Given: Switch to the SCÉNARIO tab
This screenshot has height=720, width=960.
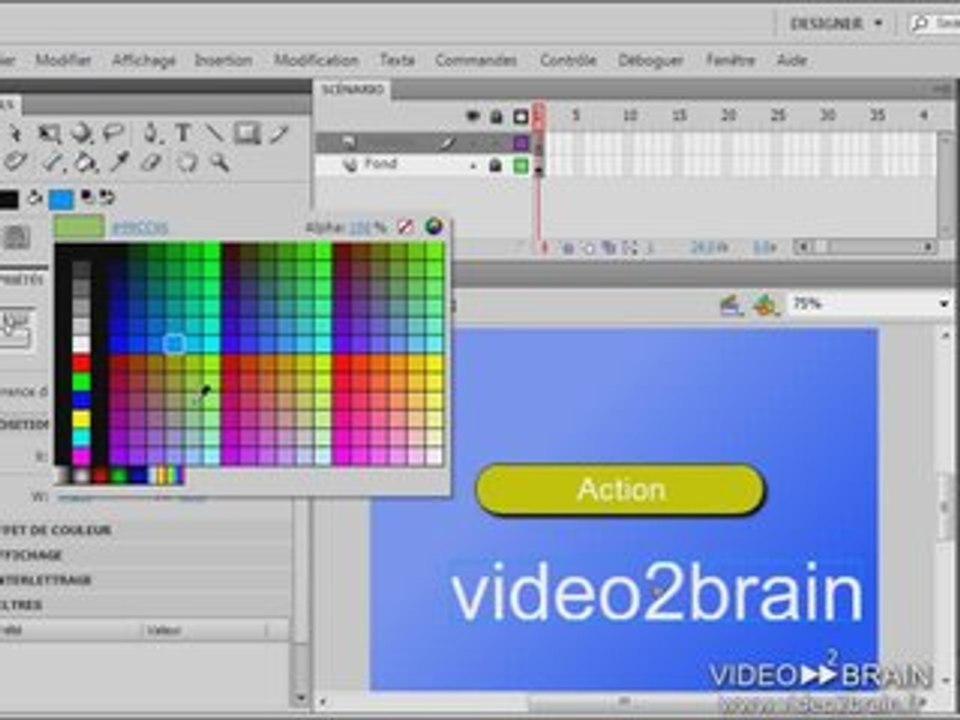Looking at the screenshot, I should (x=353, y=90).
